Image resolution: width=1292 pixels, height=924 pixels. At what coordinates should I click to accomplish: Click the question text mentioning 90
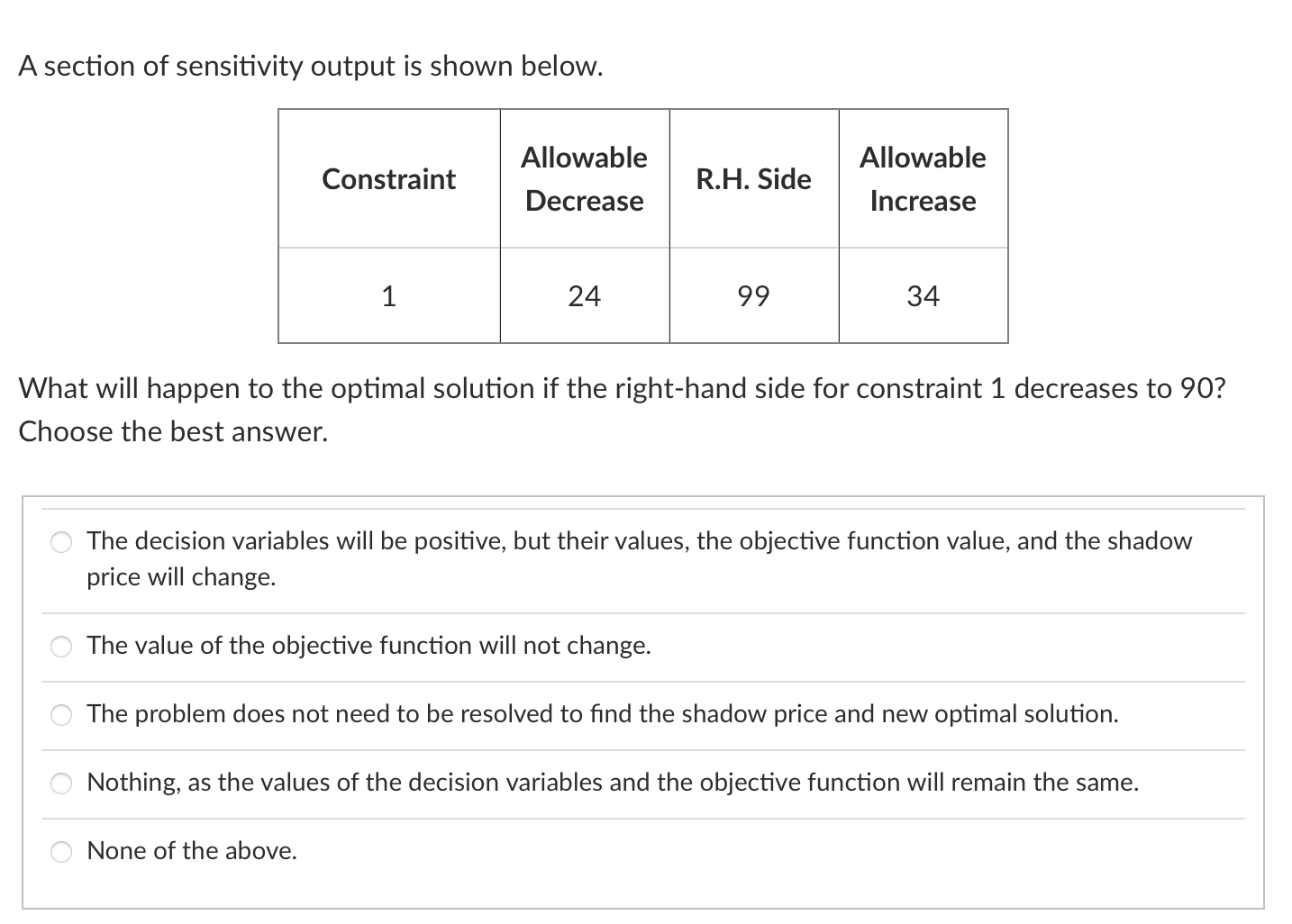[x=622, y=388]
